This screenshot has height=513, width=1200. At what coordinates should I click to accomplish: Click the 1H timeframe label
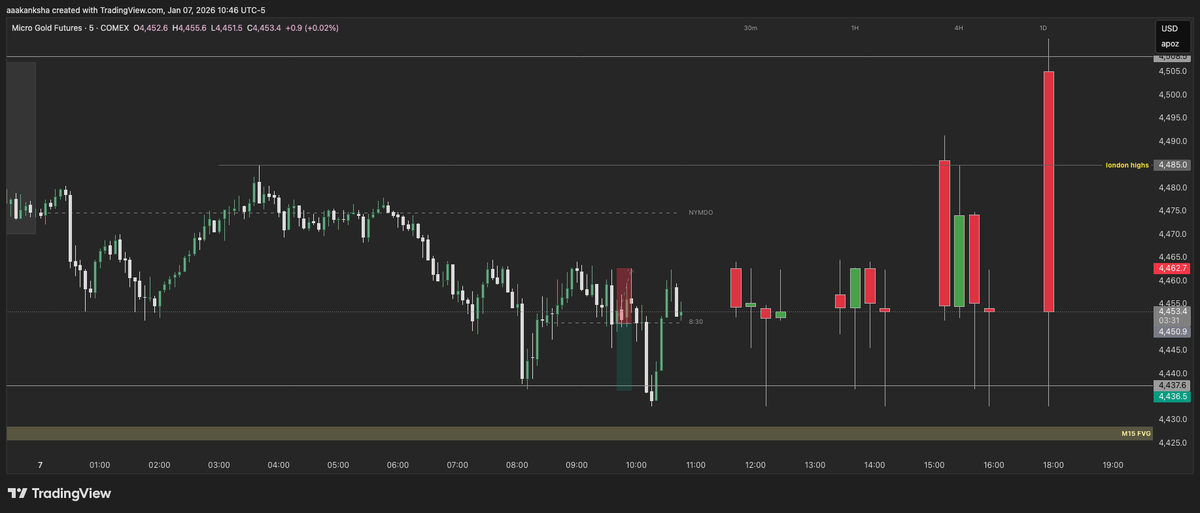(855, 28)
